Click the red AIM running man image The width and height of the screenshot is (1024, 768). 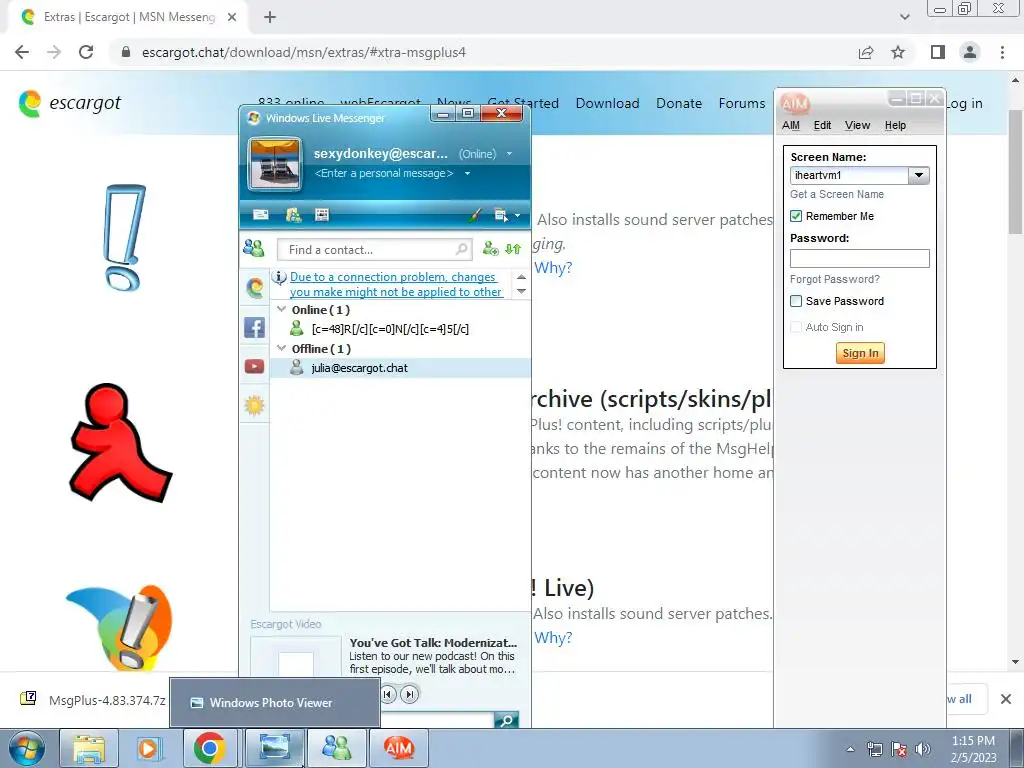(x=120, y=442)
